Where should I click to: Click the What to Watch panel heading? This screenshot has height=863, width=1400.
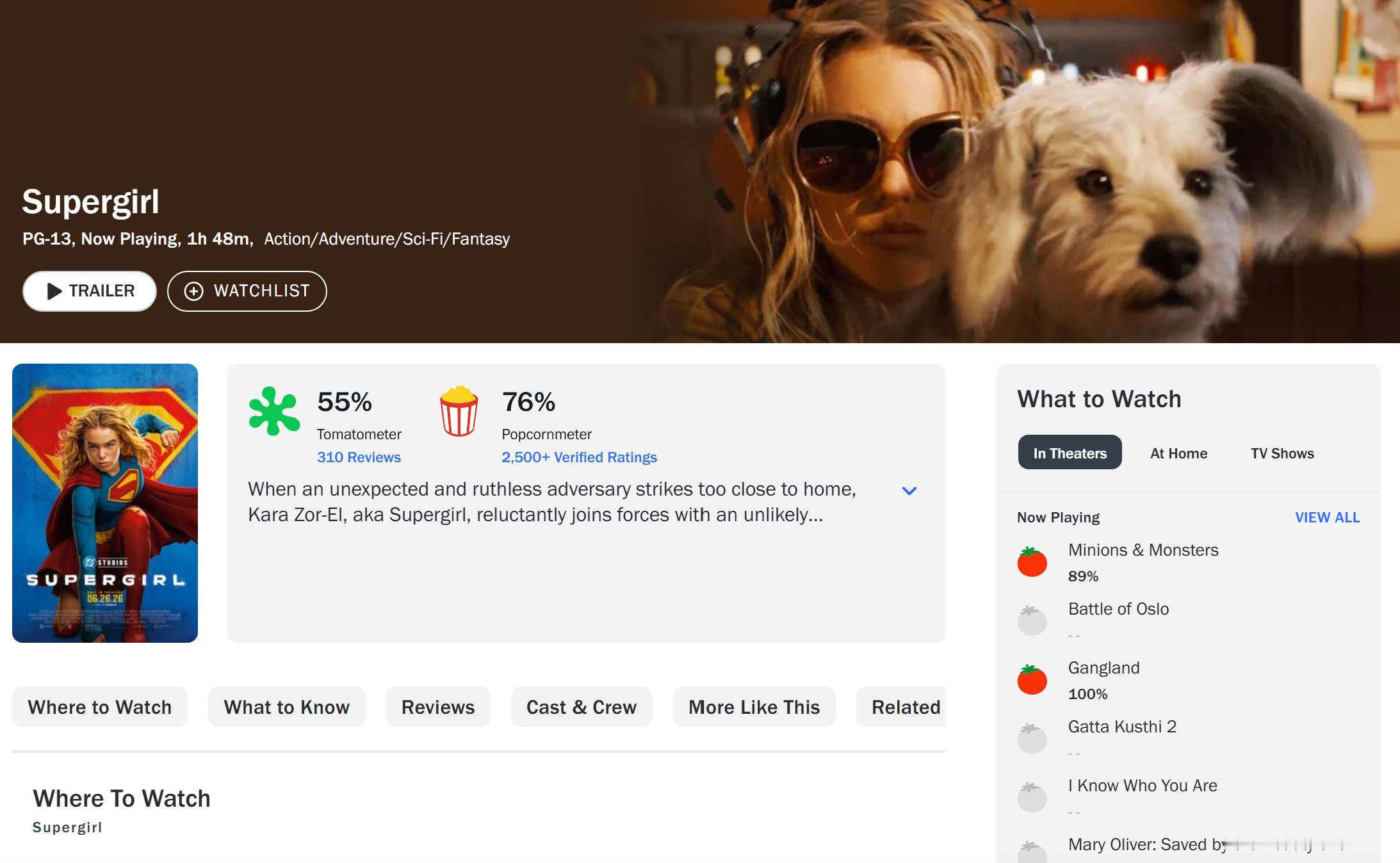[1099, 399]
